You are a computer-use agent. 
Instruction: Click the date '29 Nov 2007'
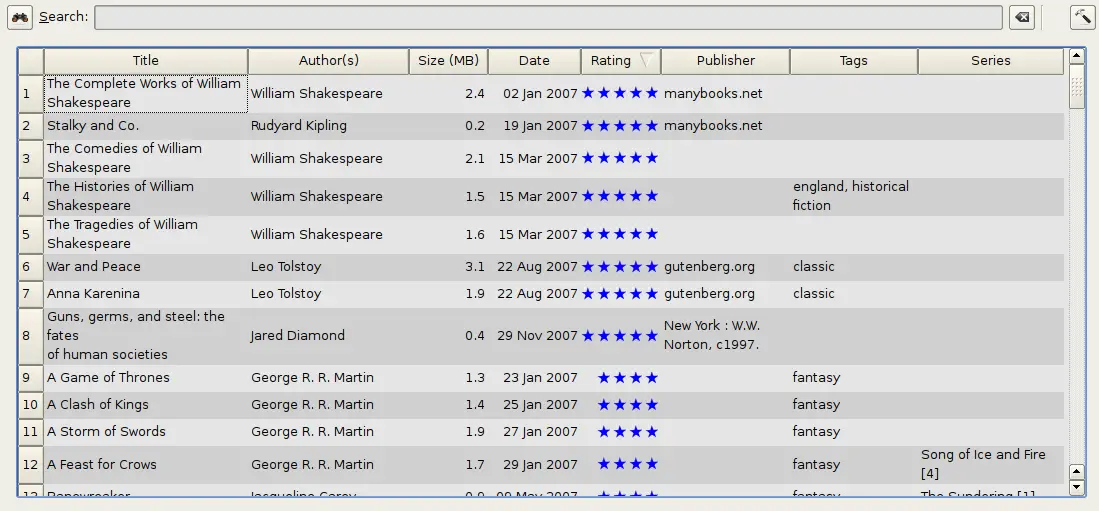(x=538, y=336)
